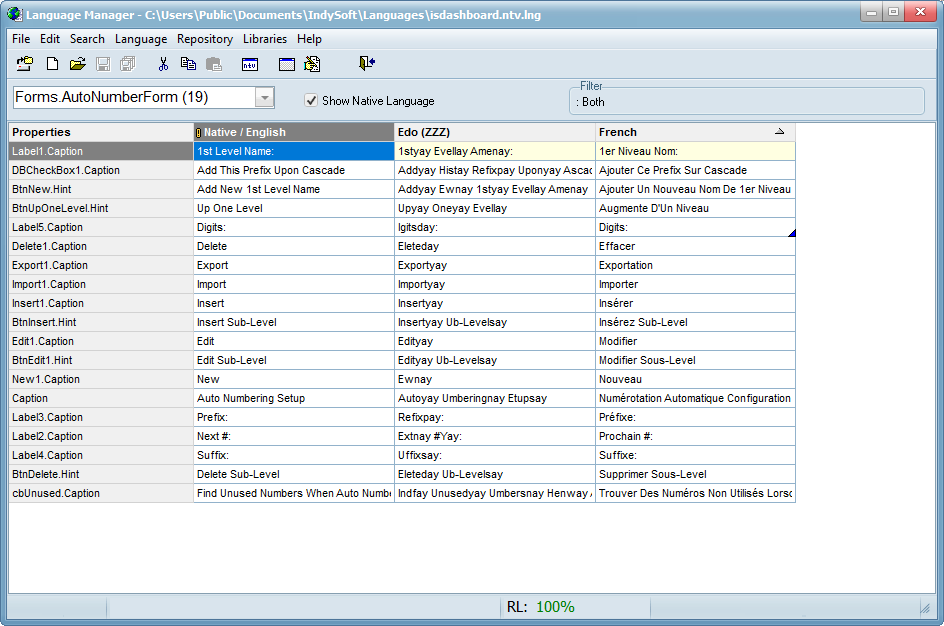Click the French 'Numérotation Automatique Configuration' cell
Screen dimensions: 944x626
(x=695, y=398)
